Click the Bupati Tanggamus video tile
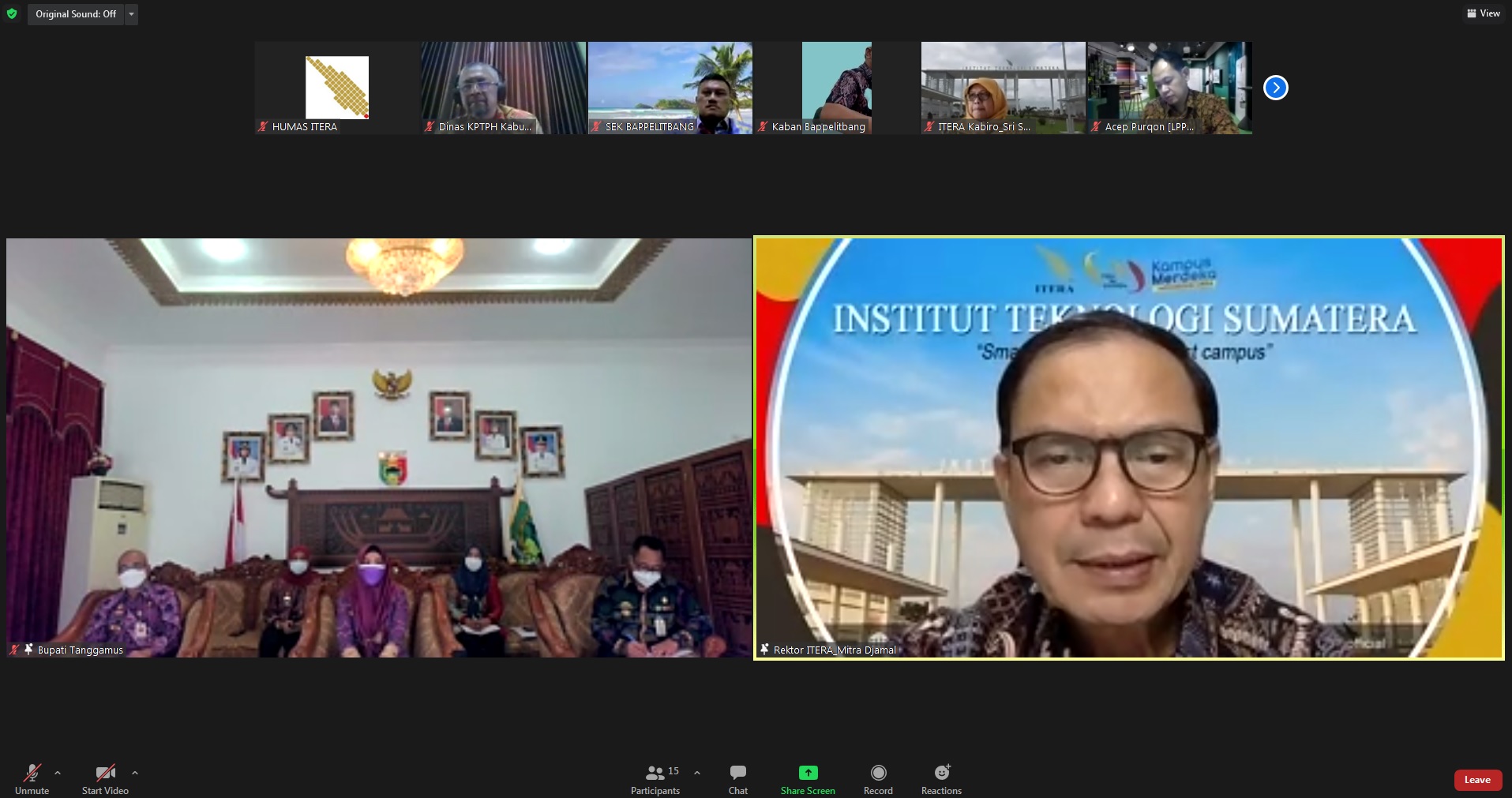The image size is (1512, 798). click(x=379, y=448)
